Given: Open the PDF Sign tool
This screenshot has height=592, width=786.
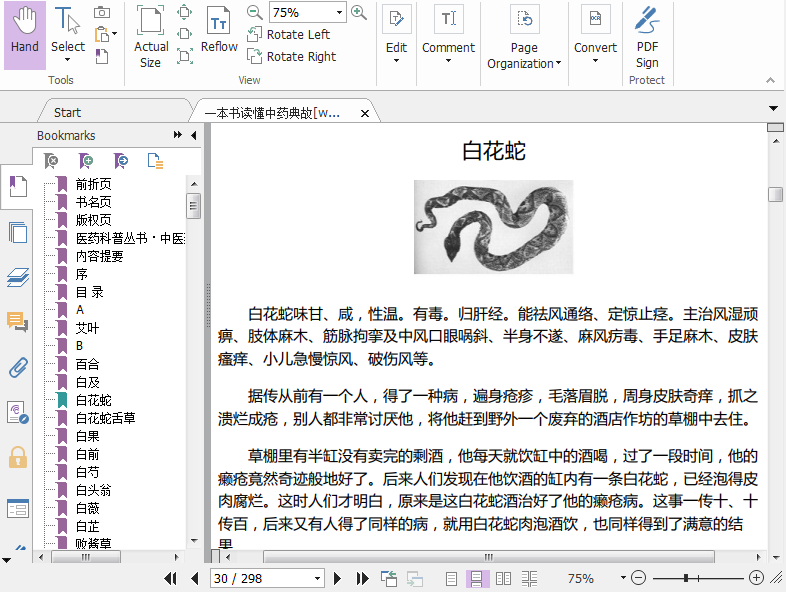Looking at the screenshot, I should pos(647,38).
